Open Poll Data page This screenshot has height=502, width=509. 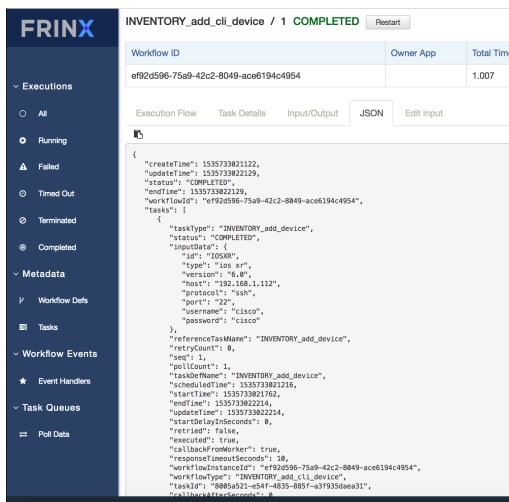[x=54, y=434]
